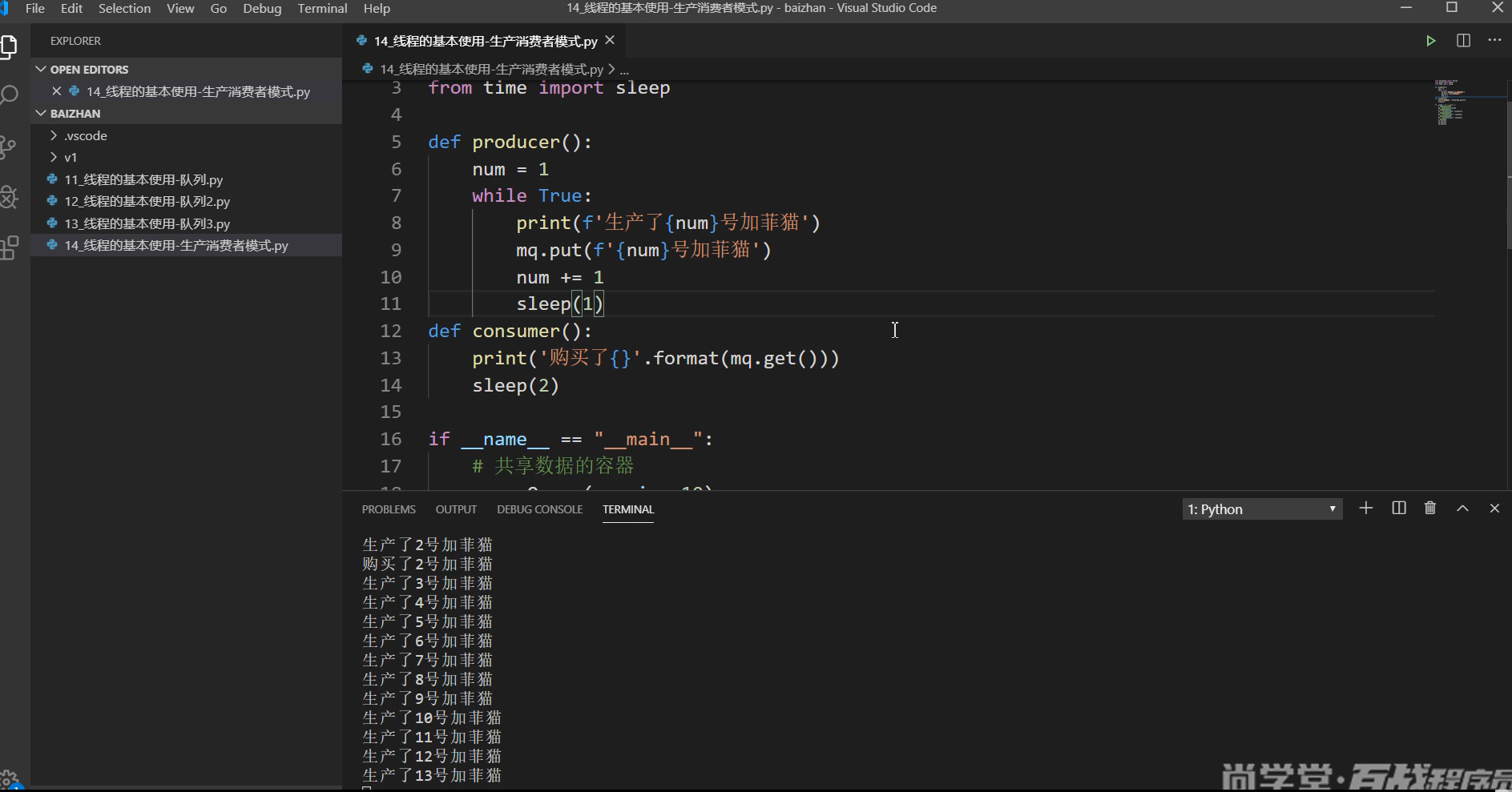
Task: Maximize panel size with up chevron
Action: [x=1462, y=509]
